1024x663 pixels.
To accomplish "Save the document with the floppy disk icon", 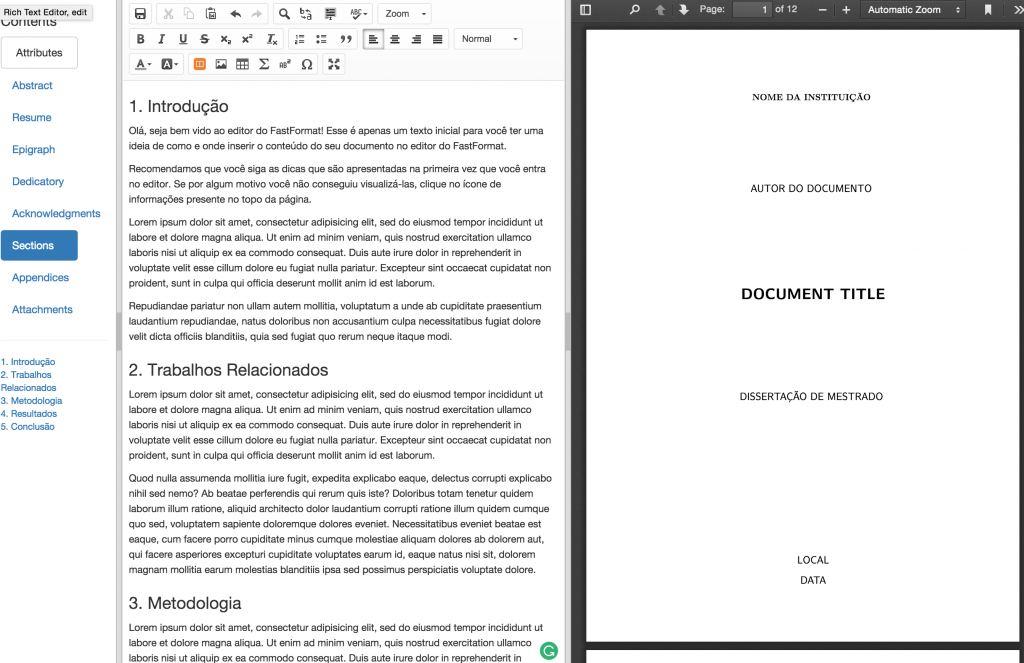I will (141, 13).
